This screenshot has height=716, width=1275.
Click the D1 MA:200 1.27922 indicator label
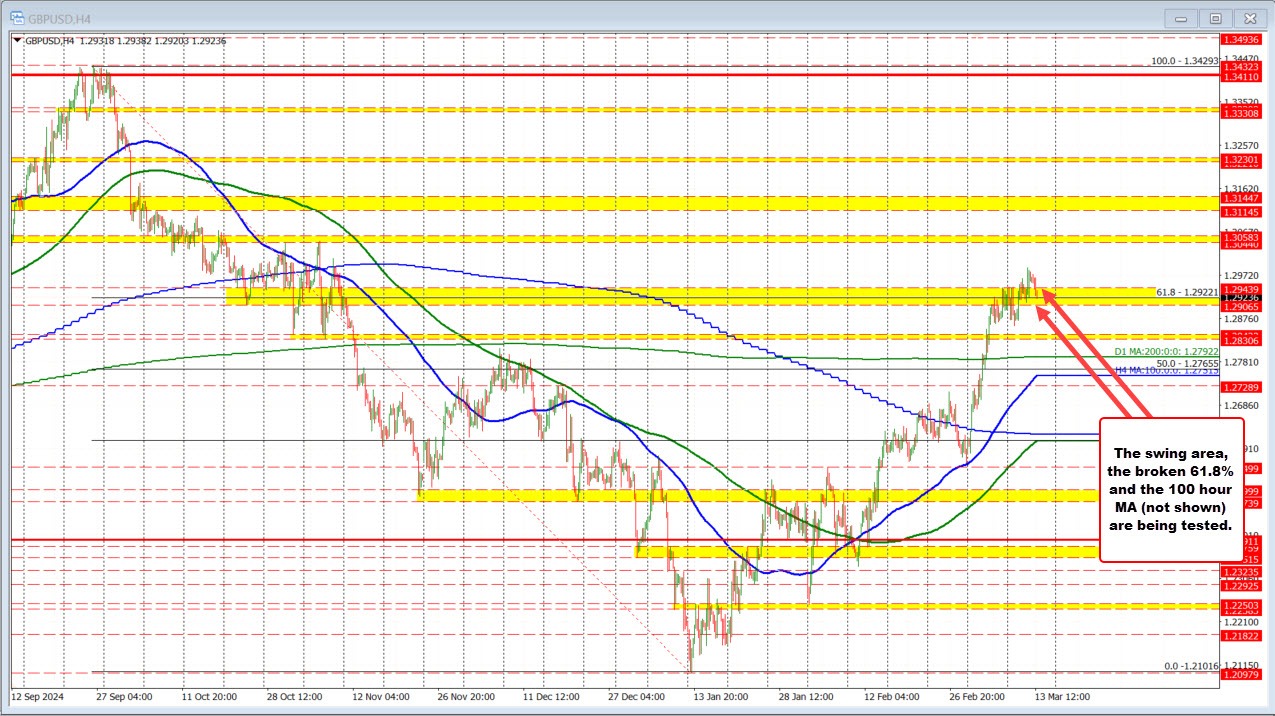1167,351
